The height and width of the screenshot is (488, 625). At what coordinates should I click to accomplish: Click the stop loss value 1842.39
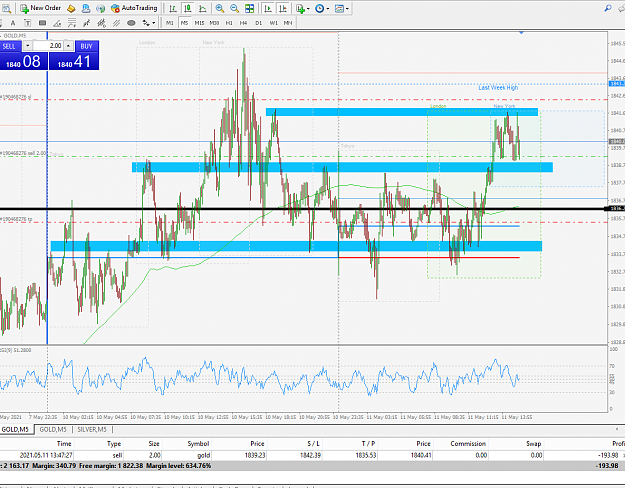[x=311, y=455]
